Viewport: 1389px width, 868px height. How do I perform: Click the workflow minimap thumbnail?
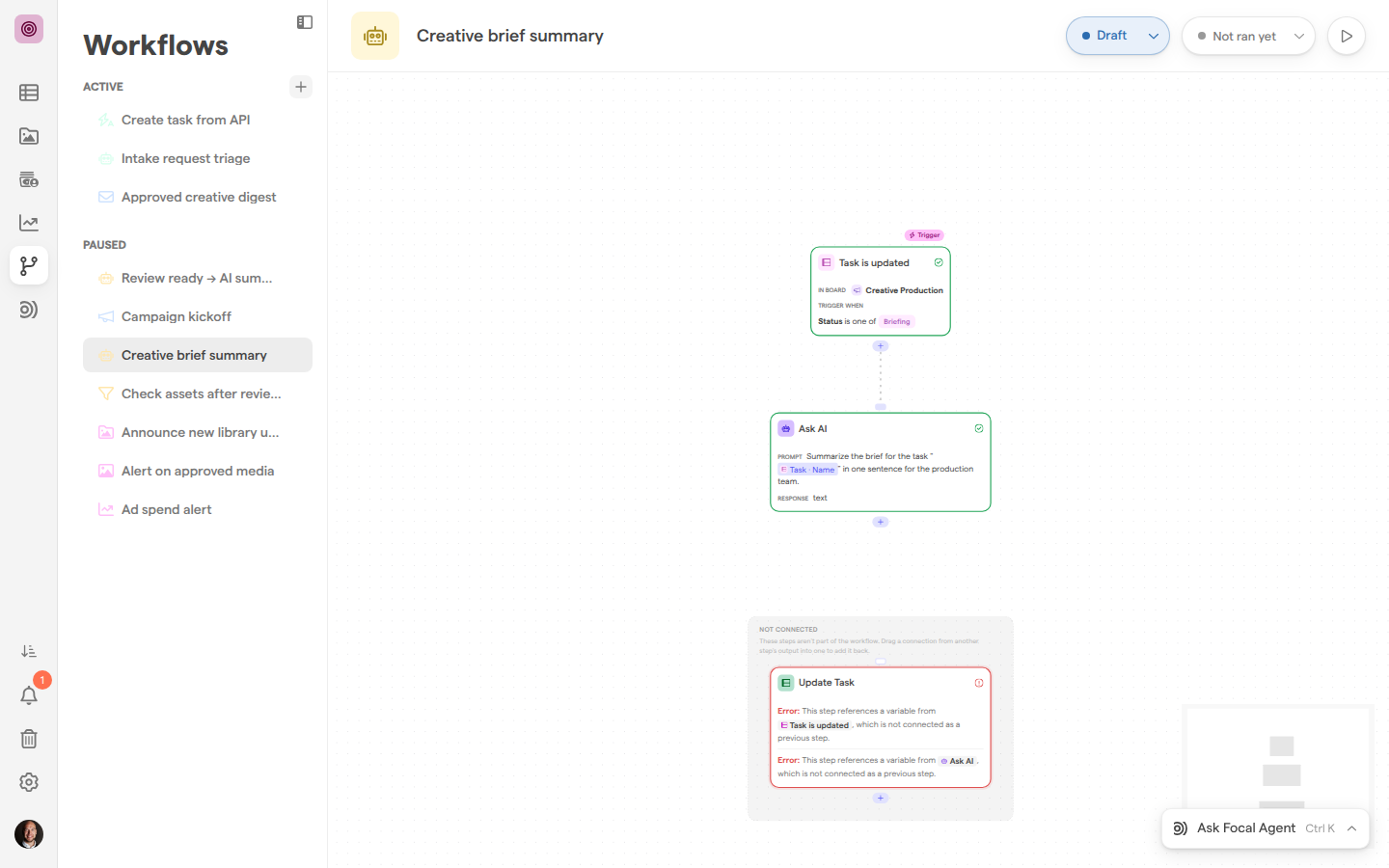[1278, 757]
